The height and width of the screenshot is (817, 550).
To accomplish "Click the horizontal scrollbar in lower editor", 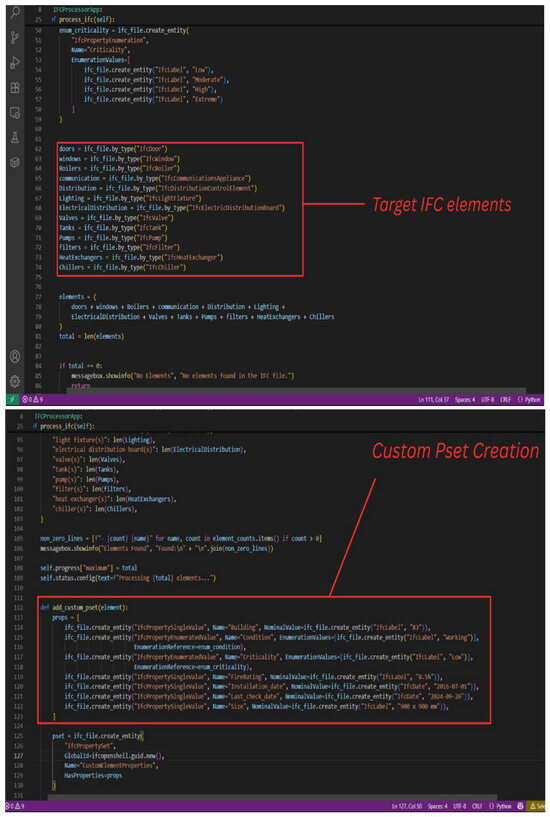I will (272, 797).
